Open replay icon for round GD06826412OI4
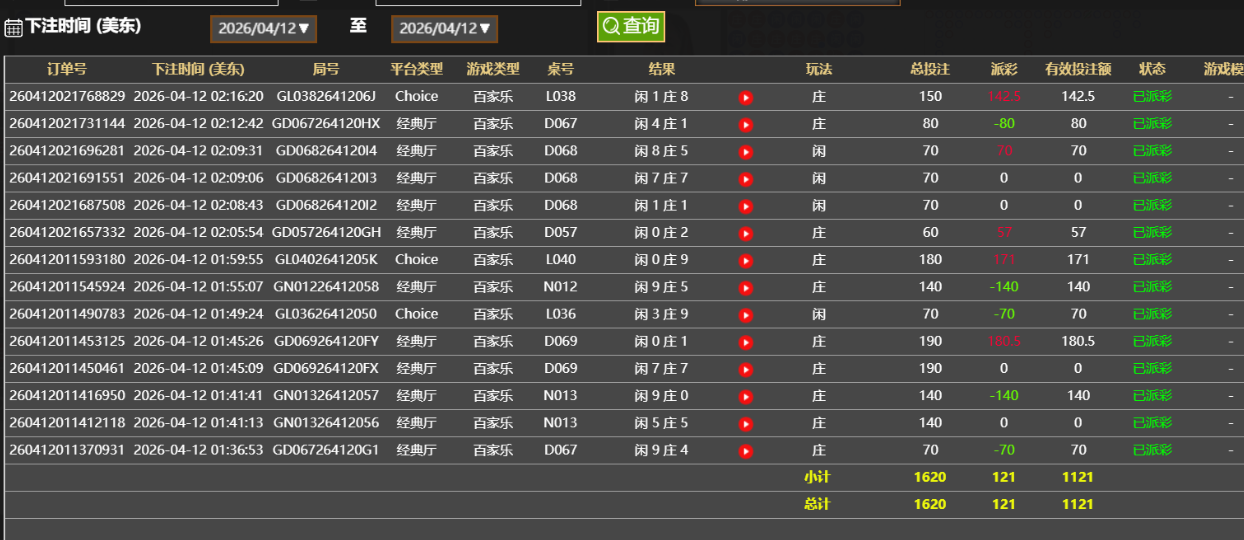1244x540 pixels. (x=745, y=151)
